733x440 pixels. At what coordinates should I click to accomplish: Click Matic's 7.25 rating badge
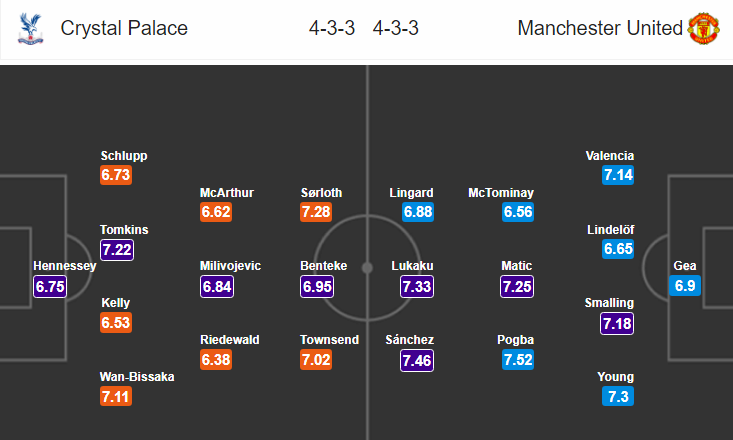pos(517,286)
